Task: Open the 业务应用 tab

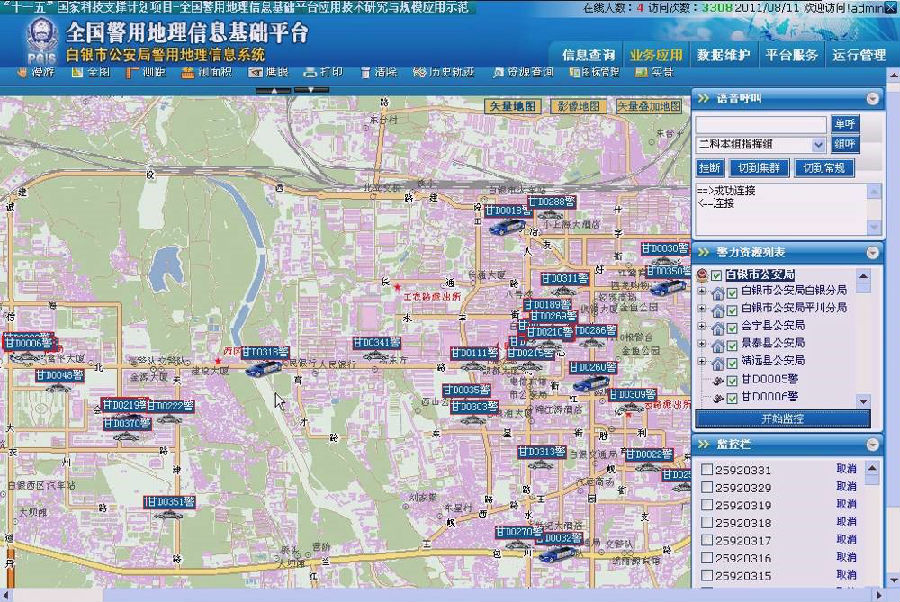Action: tap(656, 55)
